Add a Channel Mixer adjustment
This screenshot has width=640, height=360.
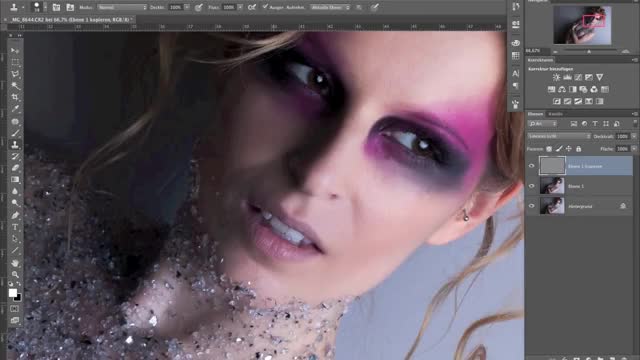tap(594, 89)
